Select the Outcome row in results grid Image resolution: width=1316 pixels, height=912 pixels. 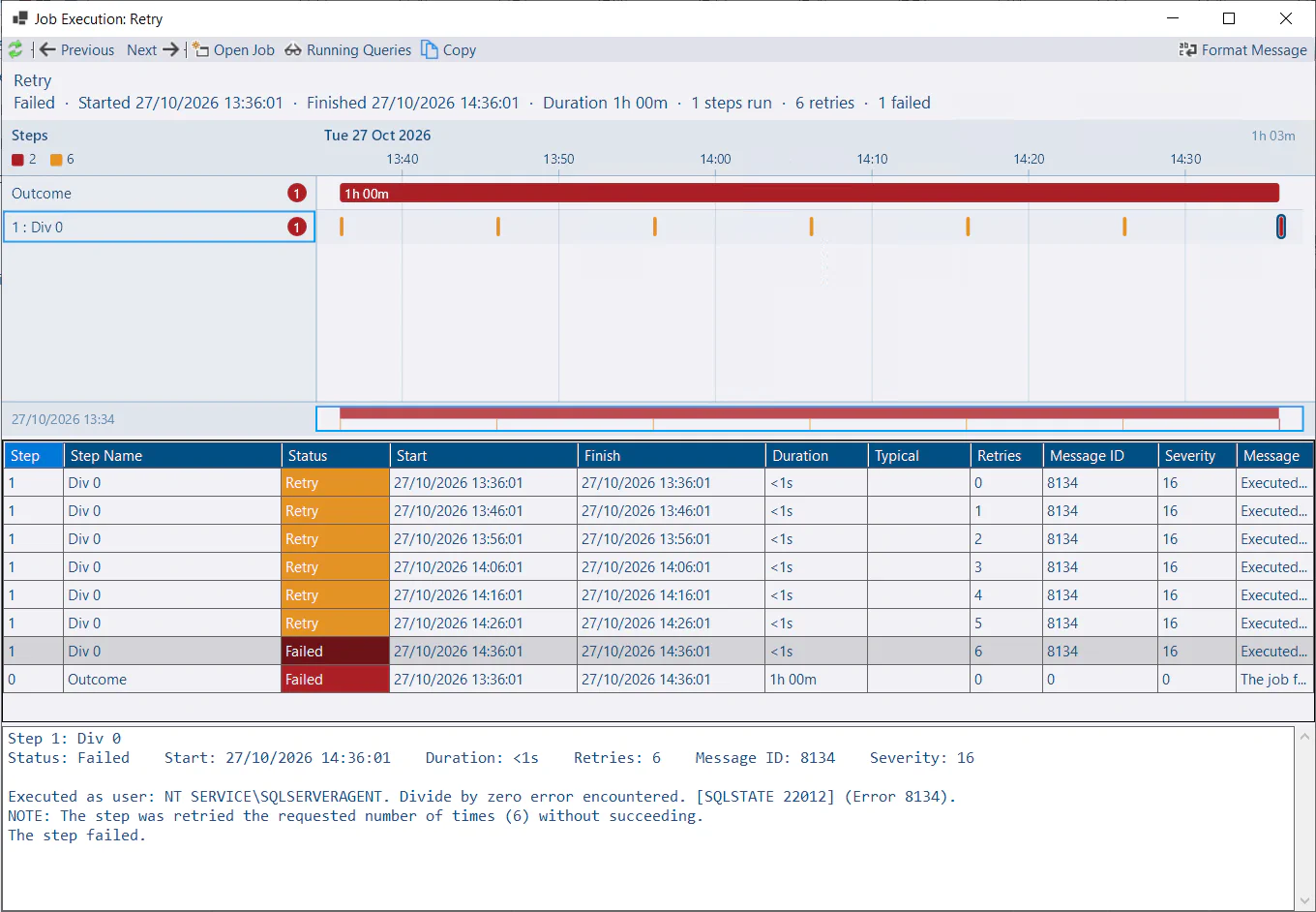pyautogui.click(x=658, y=680)
